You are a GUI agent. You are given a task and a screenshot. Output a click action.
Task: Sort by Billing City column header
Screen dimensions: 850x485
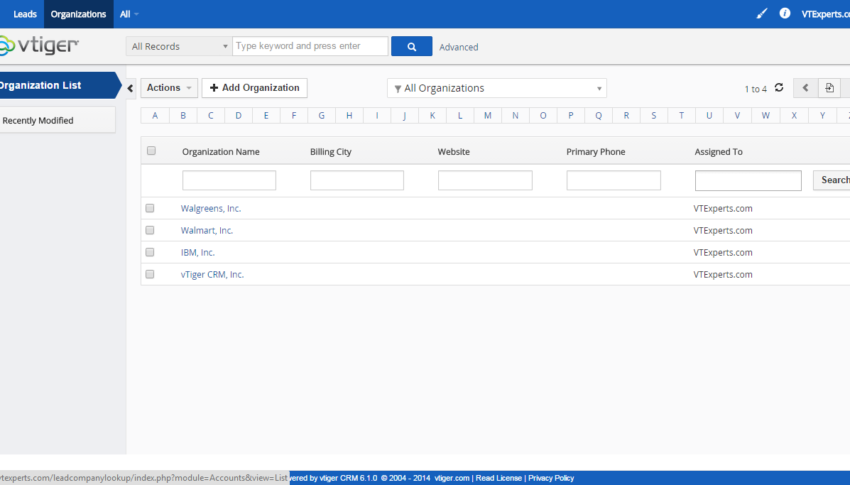pos(331,152)
